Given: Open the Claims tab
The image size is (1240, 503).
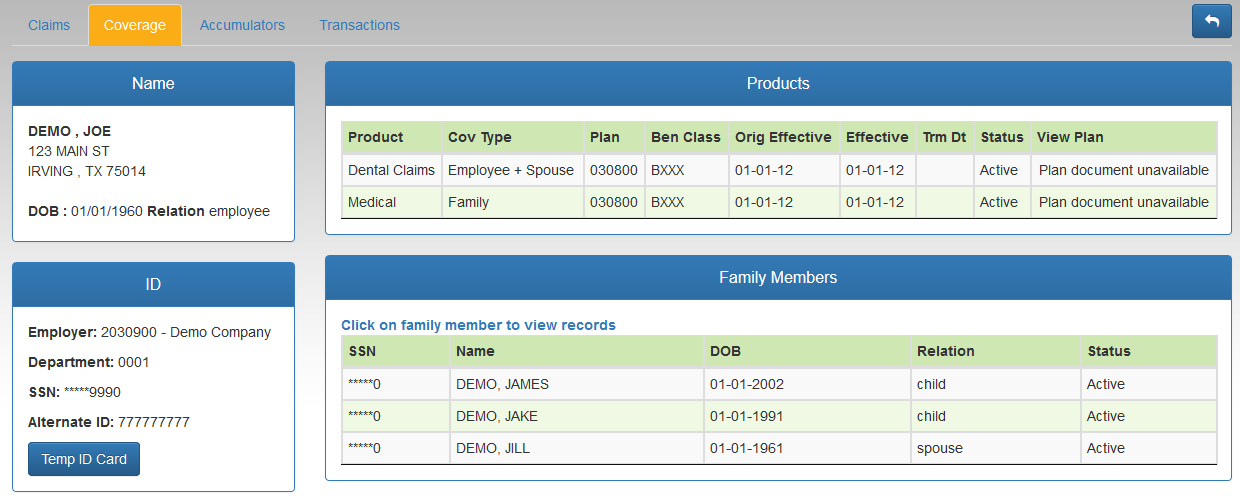Looking at the screenshot, I should pos(49,25).
